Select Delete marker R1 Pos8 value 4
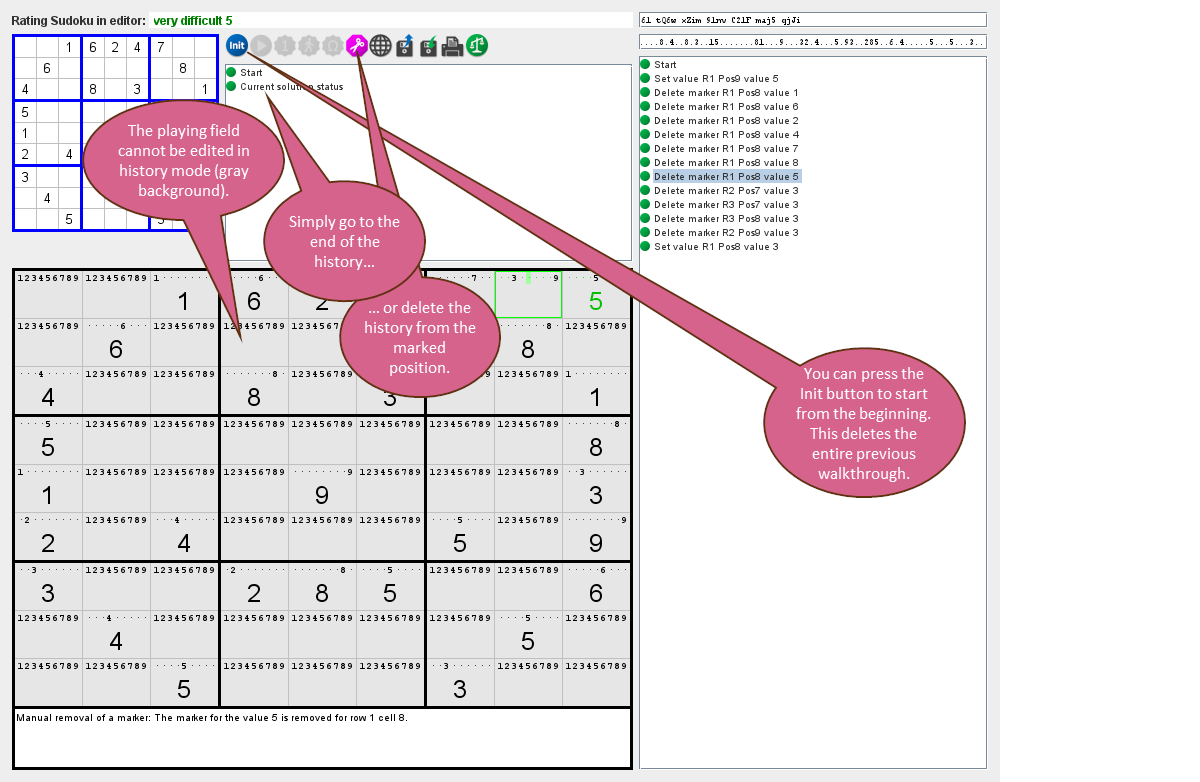This screenshot has width=1200, height=782. pyautogui.click(x=726, y=135)
